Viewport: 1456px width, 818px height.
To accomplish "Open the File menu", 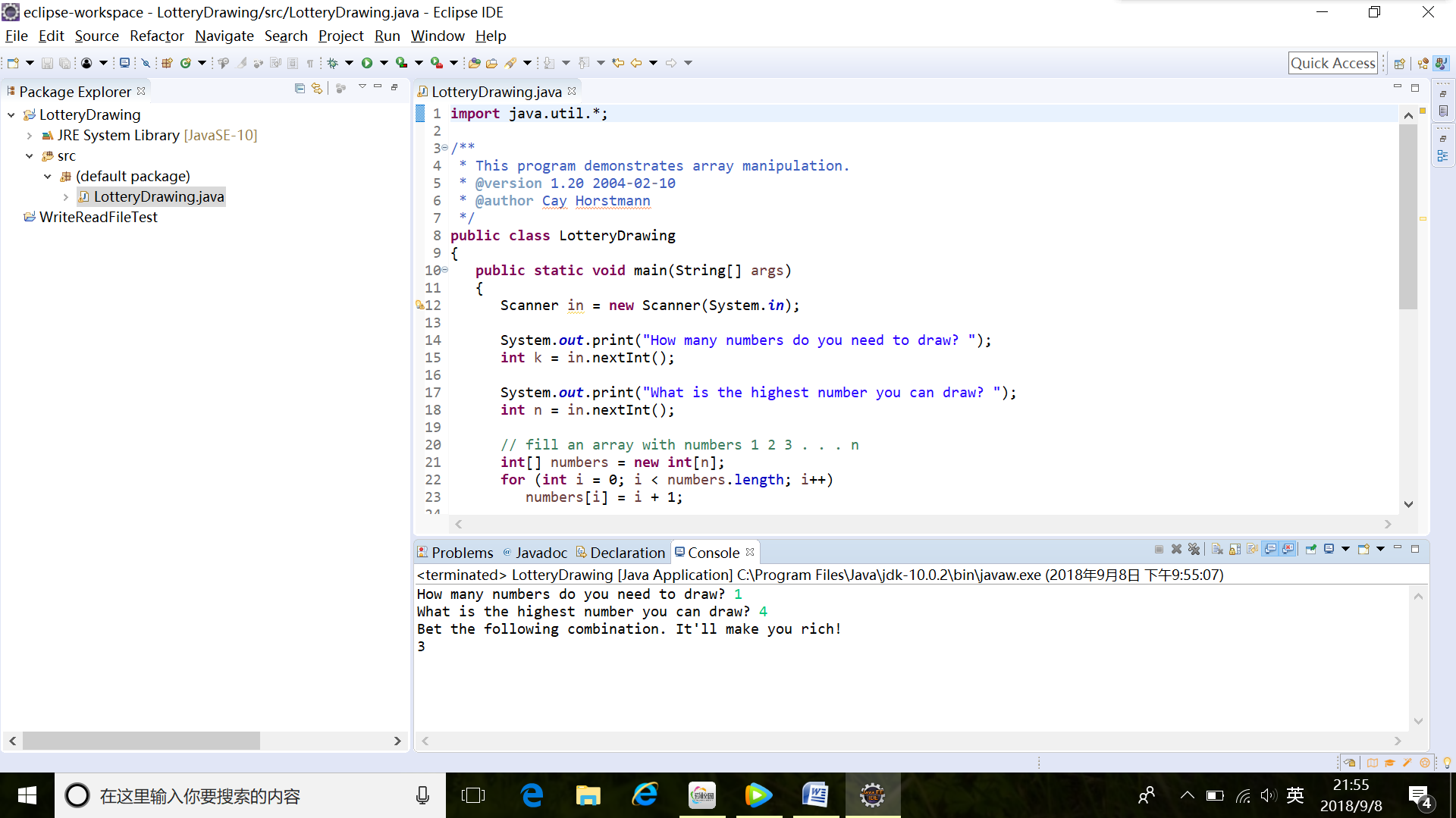I will 16,36.
